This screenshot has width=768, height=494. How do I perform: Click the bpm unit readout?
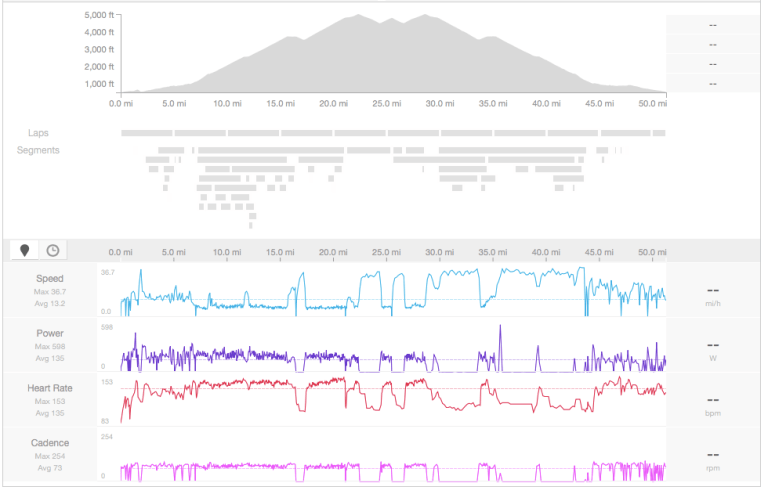713,413
